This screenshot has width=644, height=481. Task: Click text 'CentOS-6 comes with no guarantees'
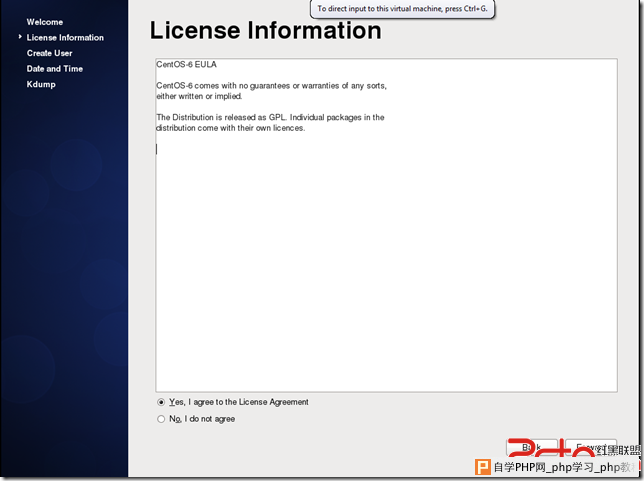click(x=222, y=86)
